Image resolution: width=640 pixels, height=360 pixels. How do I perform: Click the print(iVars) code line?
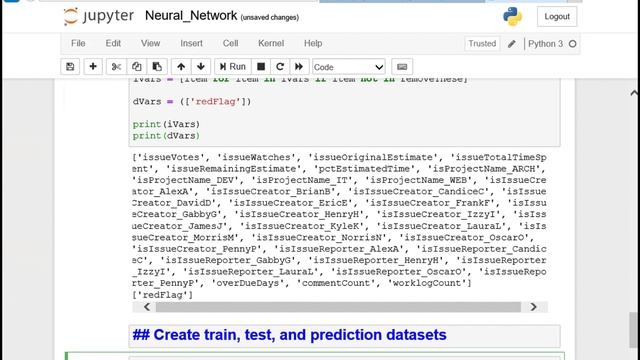pos(166,124)
